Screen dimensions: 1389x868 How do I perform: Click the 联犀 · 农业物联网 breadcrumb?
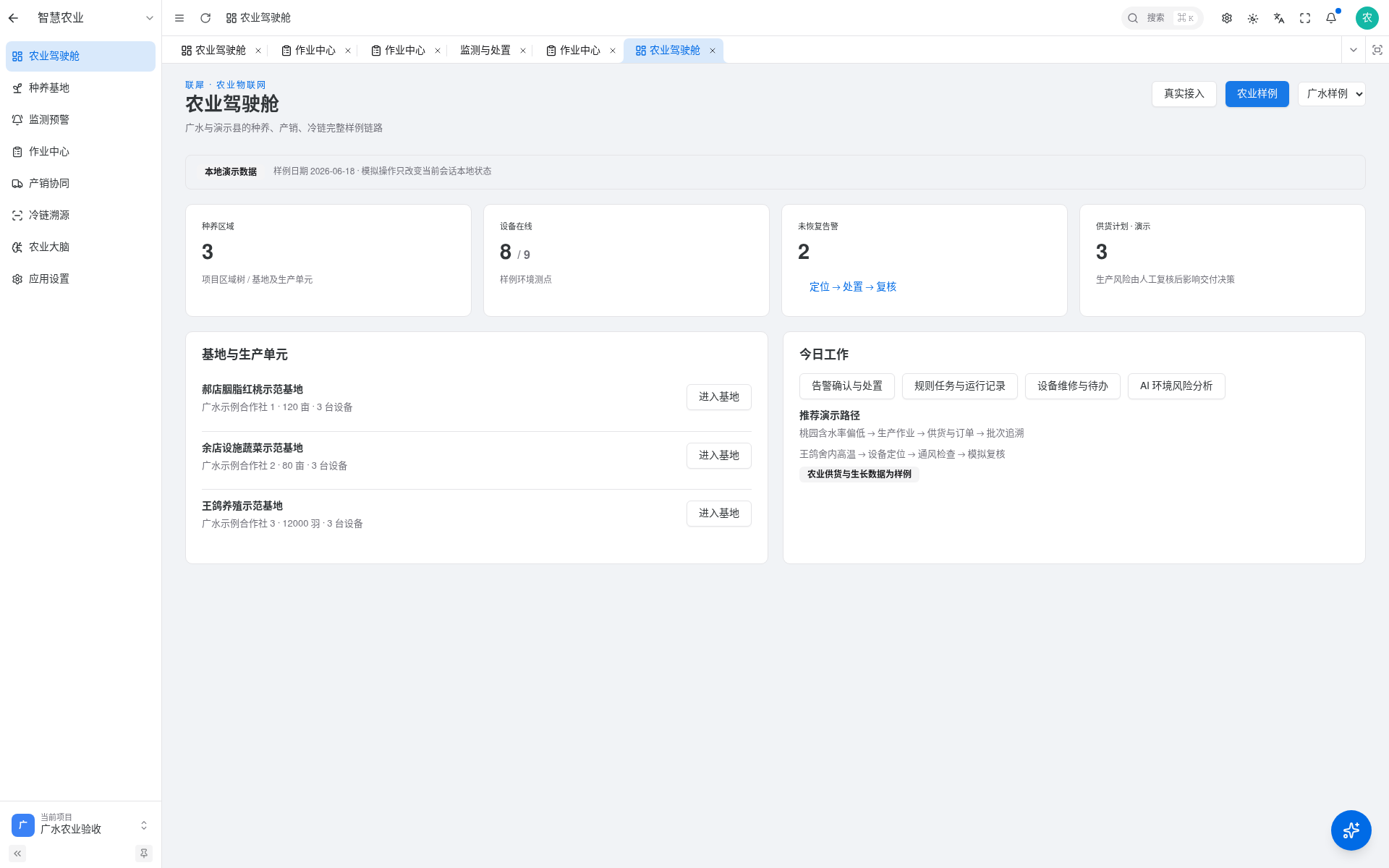(x=225, y=85)
